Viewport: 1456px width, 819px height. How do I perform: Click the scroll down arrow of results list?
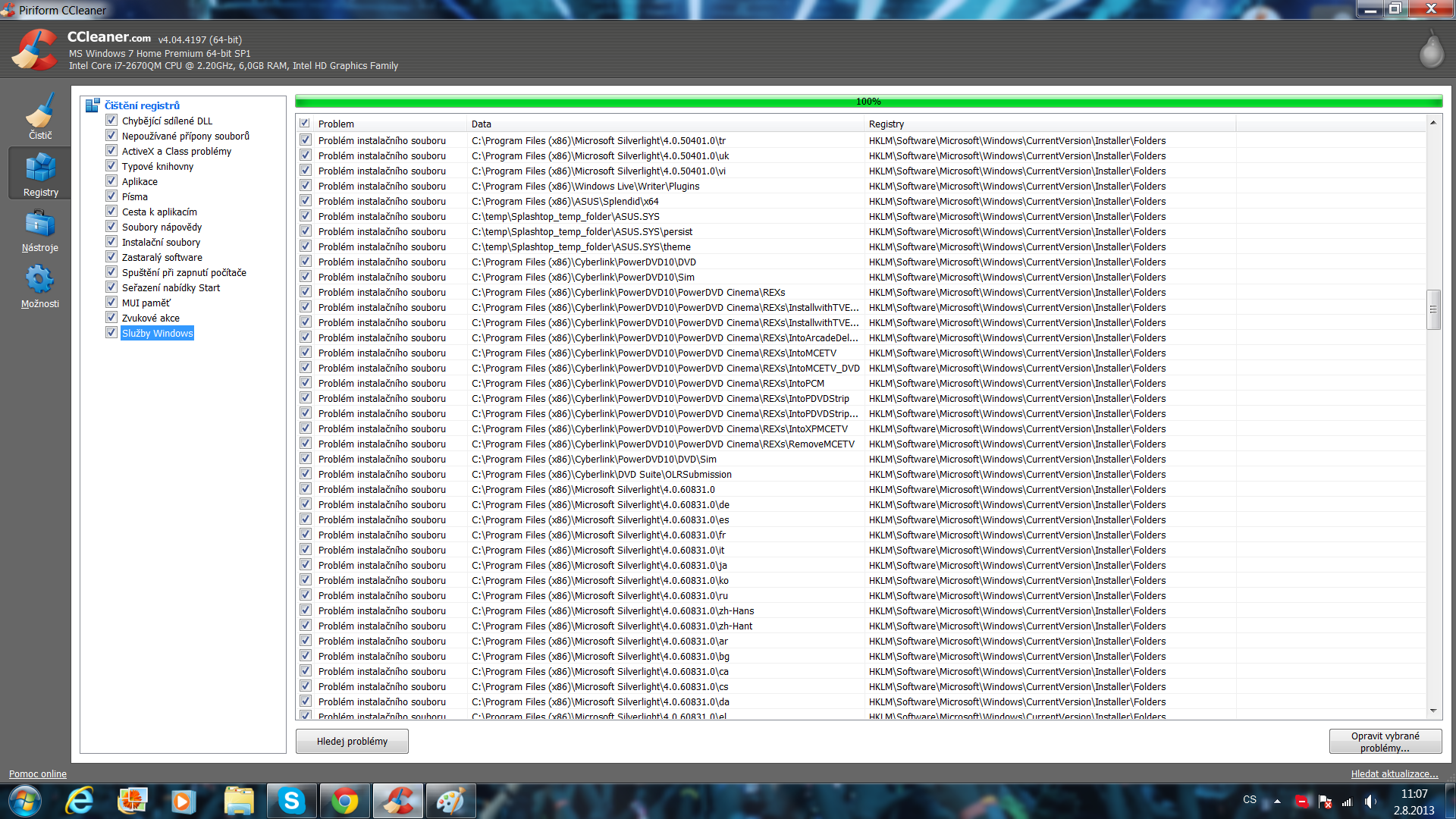[1432, 711]
